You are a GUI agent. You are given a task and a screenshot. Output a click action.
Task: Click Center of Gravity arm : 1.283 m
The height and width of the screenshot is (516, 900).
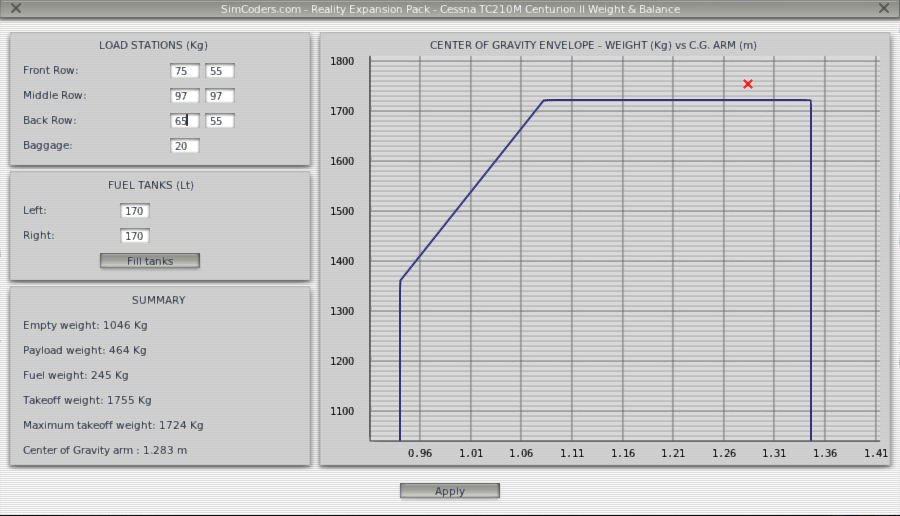105,451
